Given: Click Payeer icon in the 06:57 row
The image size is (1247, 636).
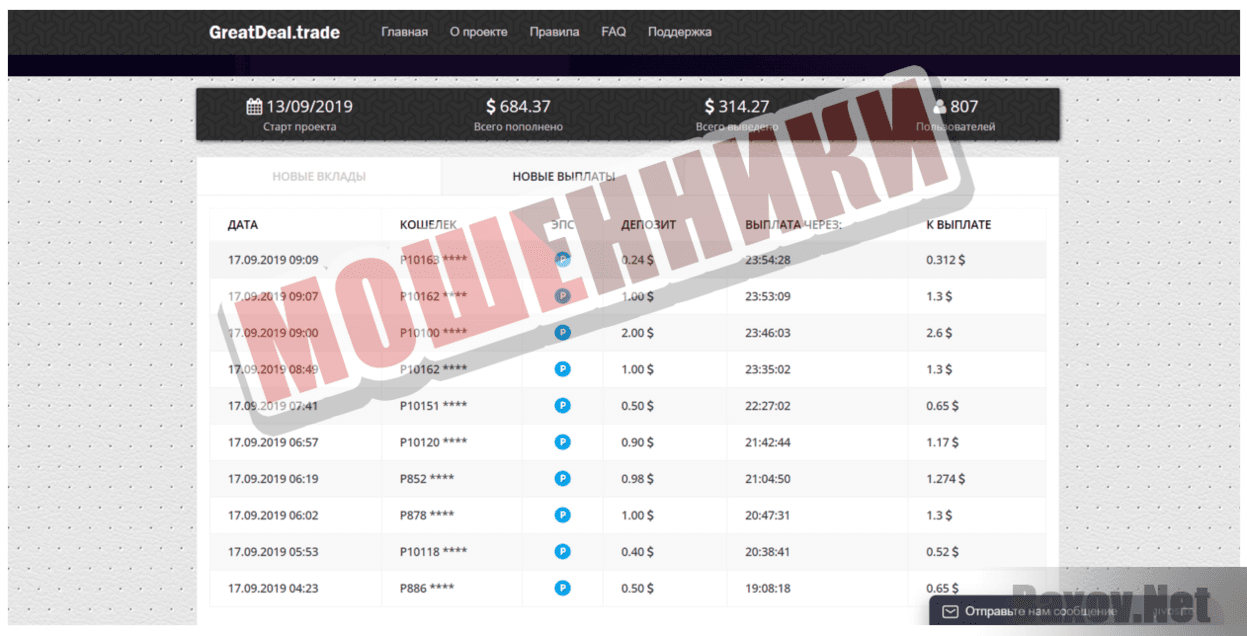Looking at the screenshot, I should 562,442.
